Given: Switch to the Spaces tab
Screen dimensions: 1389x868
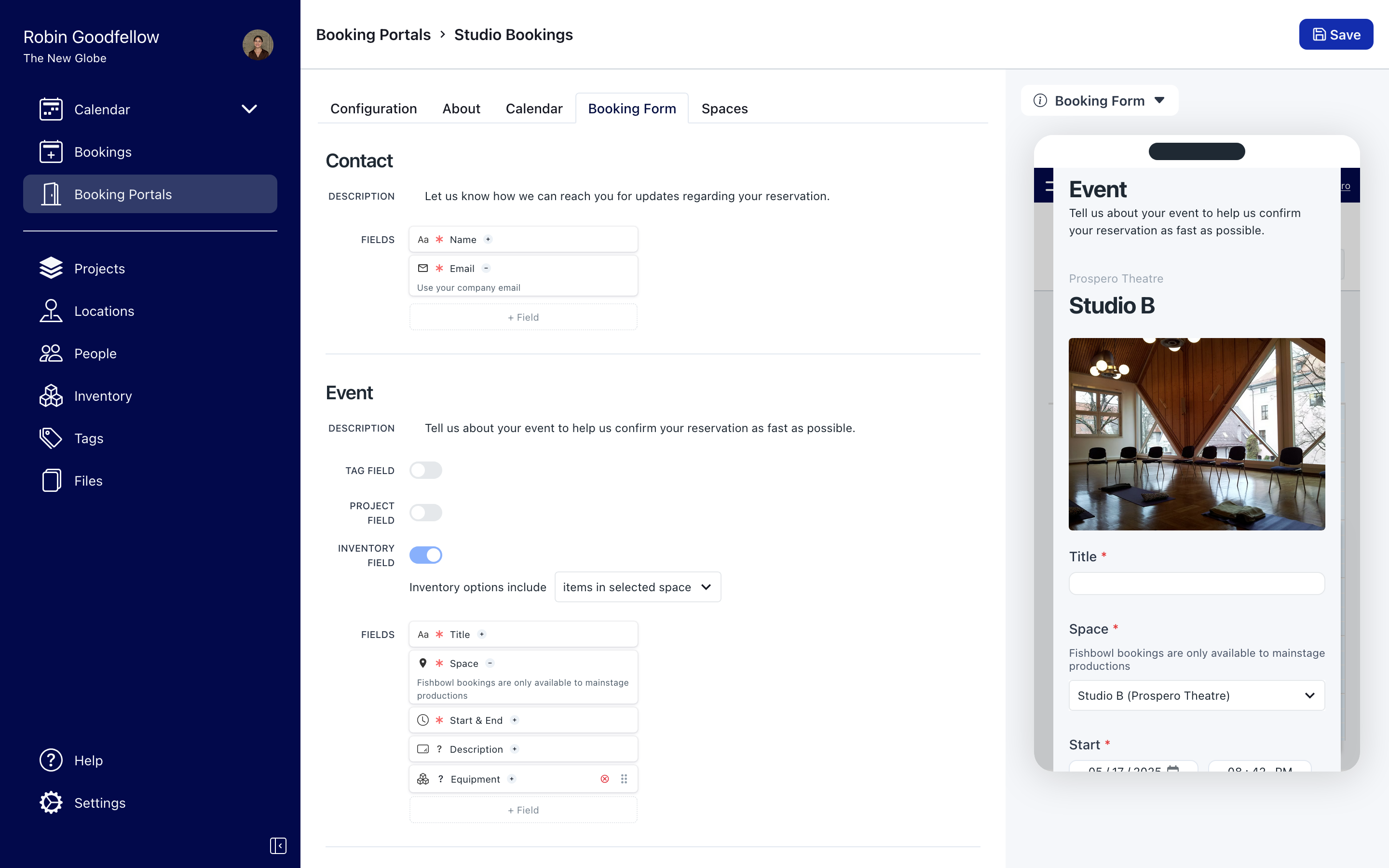Looking at the screenshot, I should tap(724, 108).
